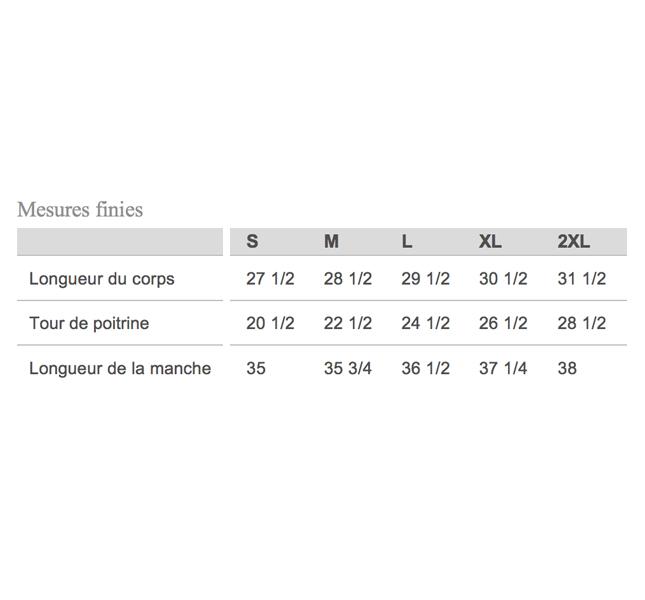Image resolution: width=645 pixels, height=600 pixels.
Task: Select the 37 1/4 sleeve length cell
Action: [x=503, y=369]
